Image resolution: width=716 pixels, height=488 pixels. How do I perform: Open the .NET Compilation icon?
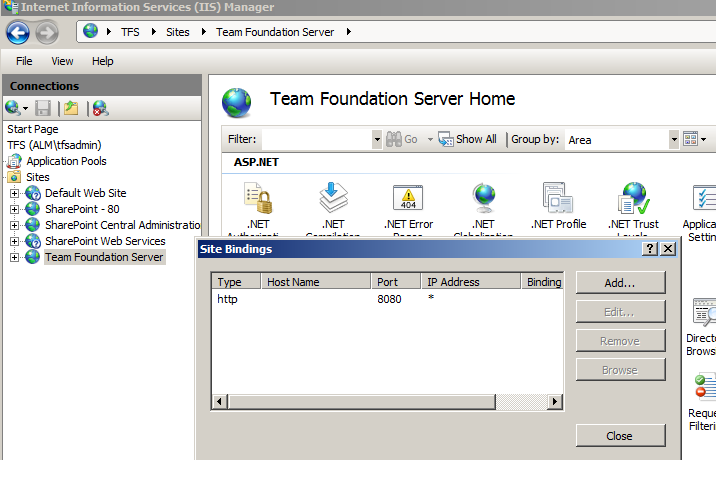click(x=333, y=198)
